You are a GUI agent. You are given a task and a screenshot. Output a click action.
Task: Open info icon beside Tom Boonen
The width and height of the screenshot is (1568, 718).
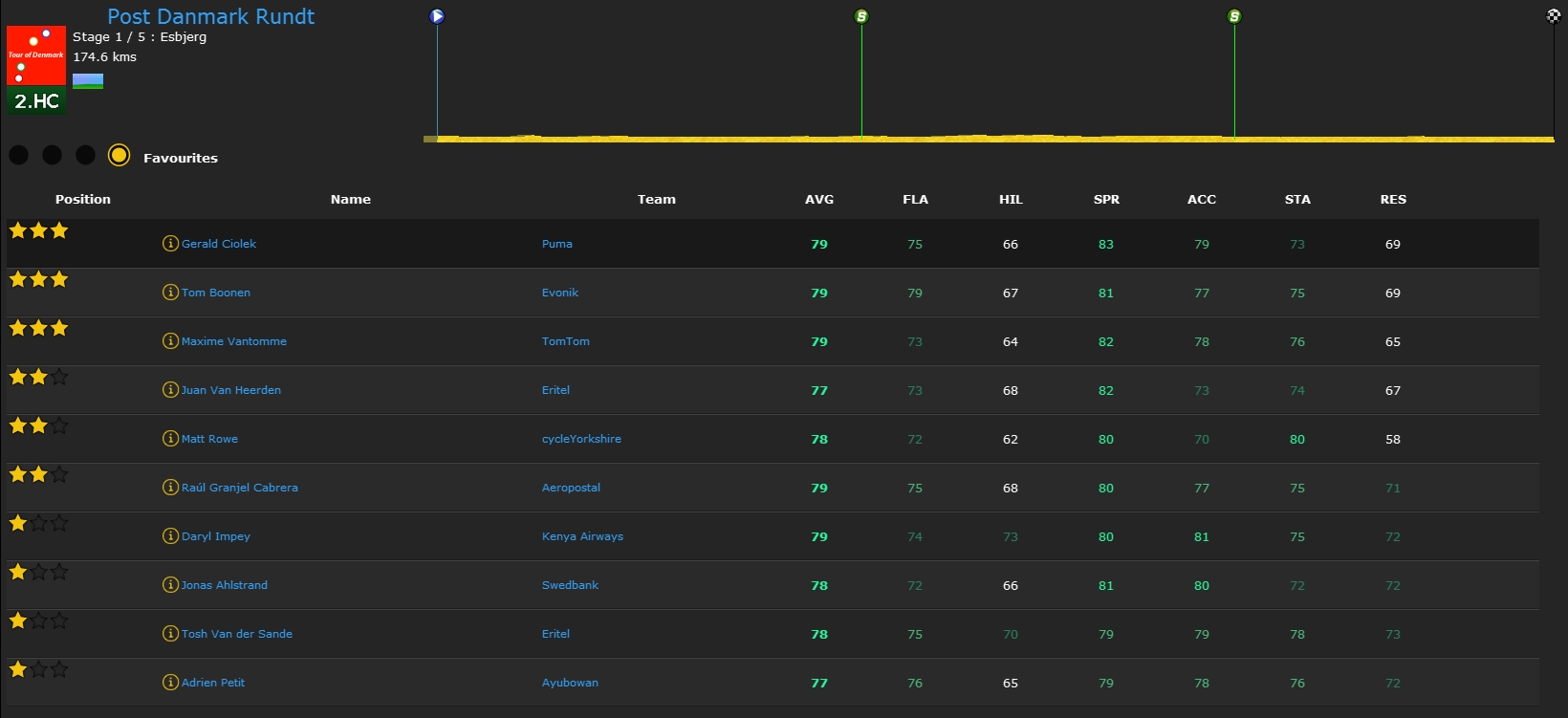pos(170,293)
